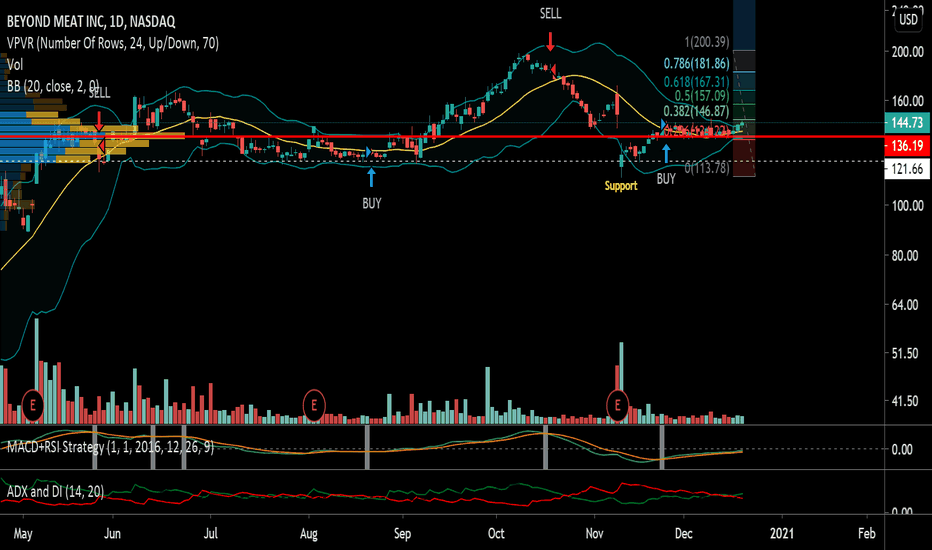Click the Nov label on time axis
The width and height of the screenshot is (932, 550).
(x=594, y=533)
